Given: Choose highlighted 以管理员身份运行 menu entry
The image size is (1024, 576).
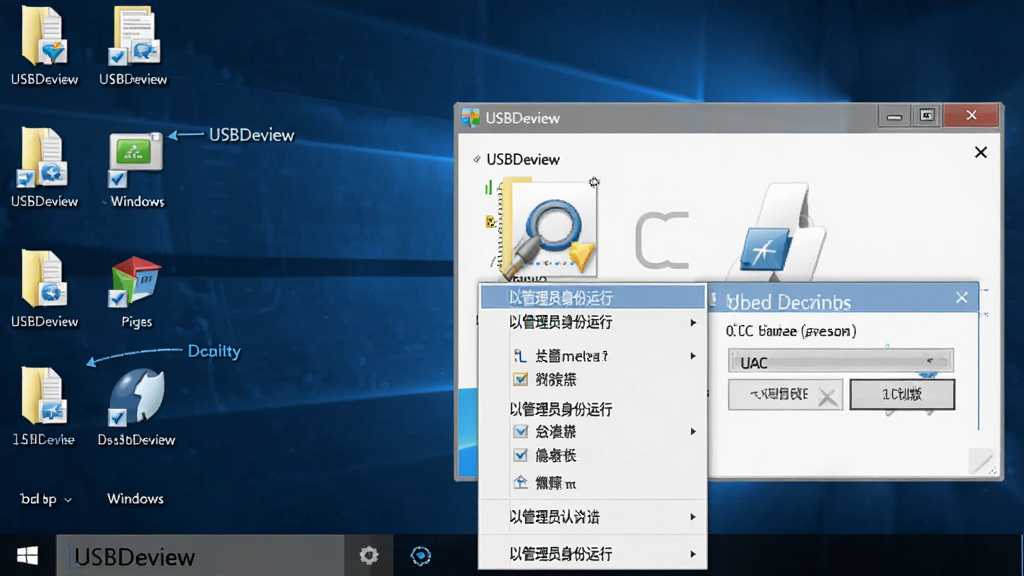Looking at the screenshot, I should (593, 298).
